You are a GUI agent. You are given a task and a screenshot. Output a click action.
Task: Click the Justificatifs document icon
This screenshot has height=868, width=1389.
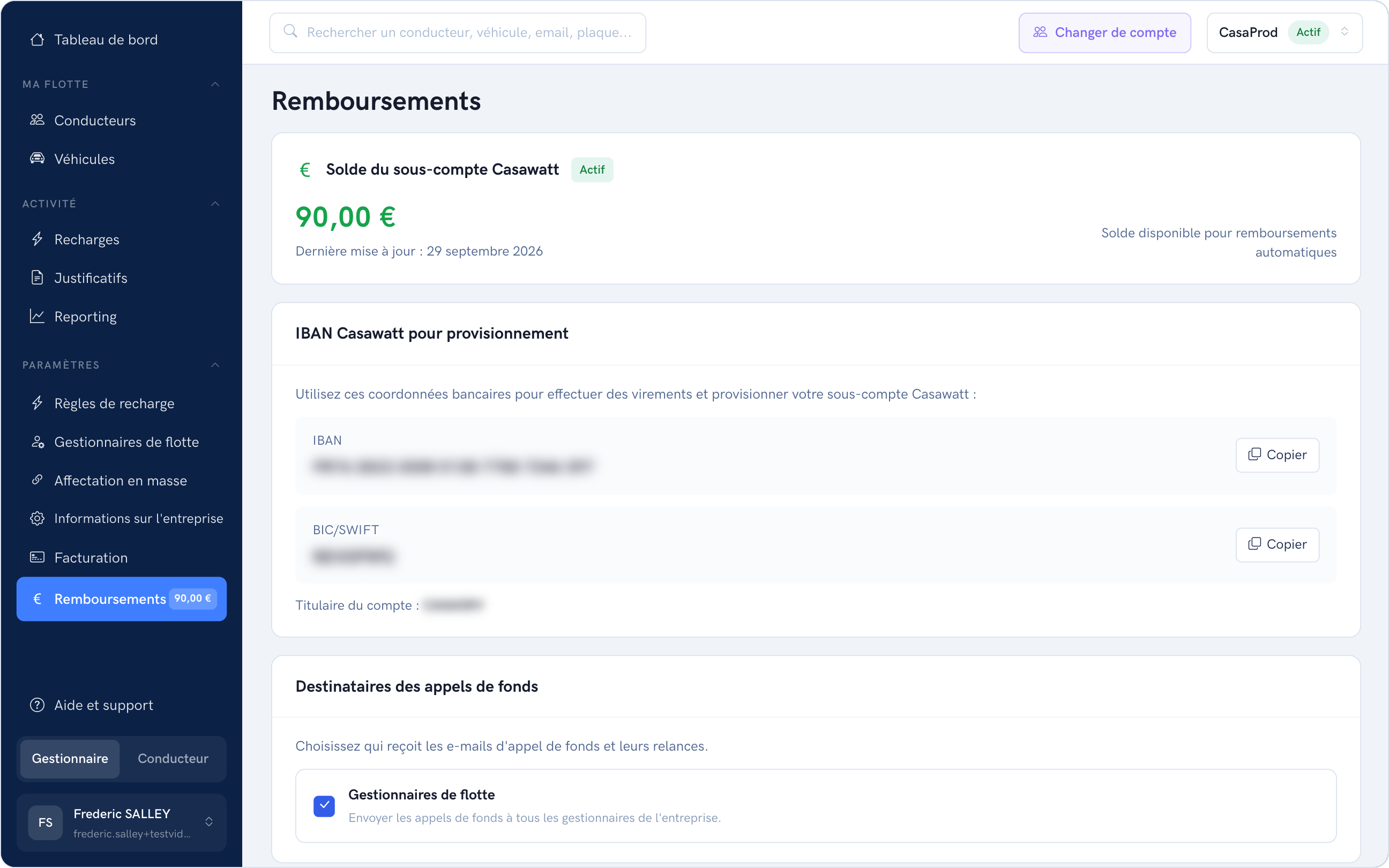38,278
